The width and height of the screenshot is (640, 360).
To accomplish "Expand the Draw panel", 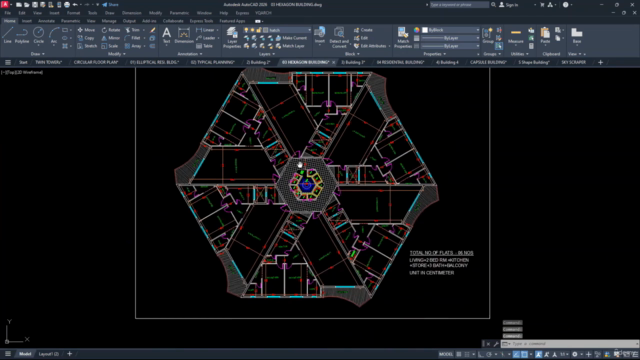I will click(37, 54).
